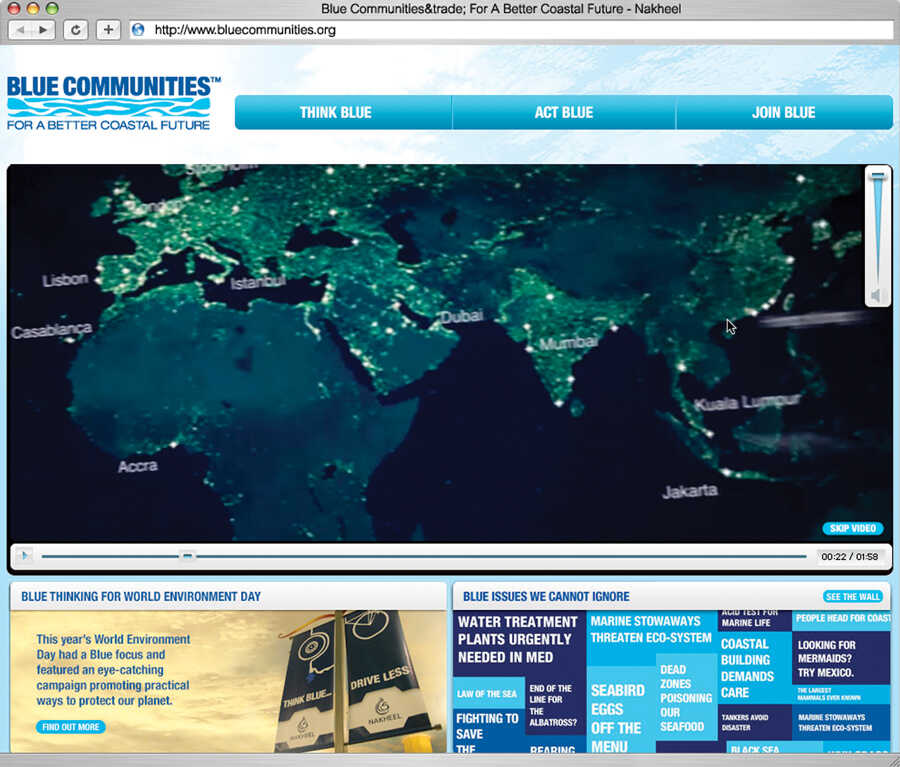Open The Largest Mammals Ever Known tile
This screenshot has height=767, width=900.
841,694
